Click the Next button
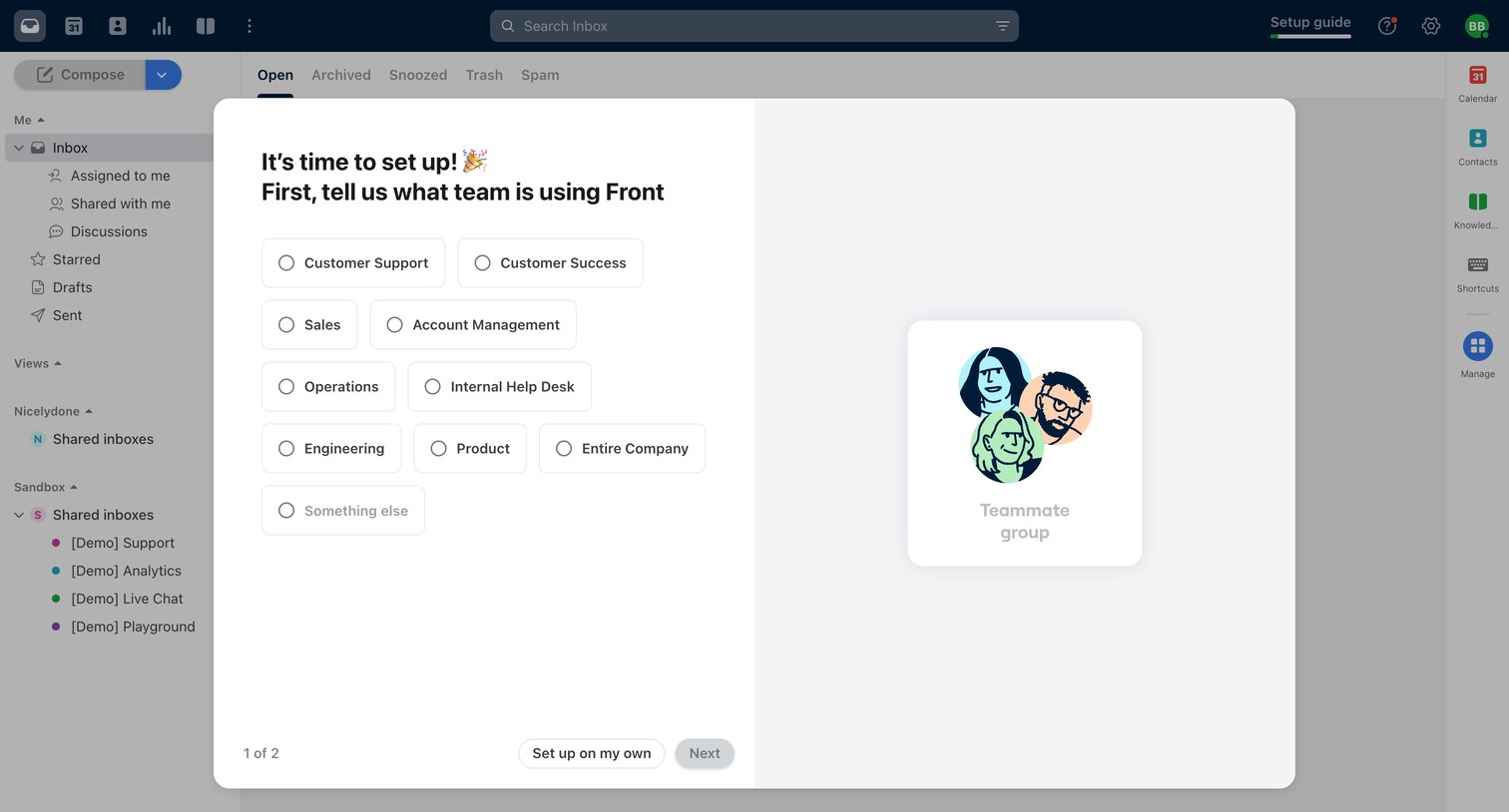Viewport: 1509px width, 812px height. point(705,753)
